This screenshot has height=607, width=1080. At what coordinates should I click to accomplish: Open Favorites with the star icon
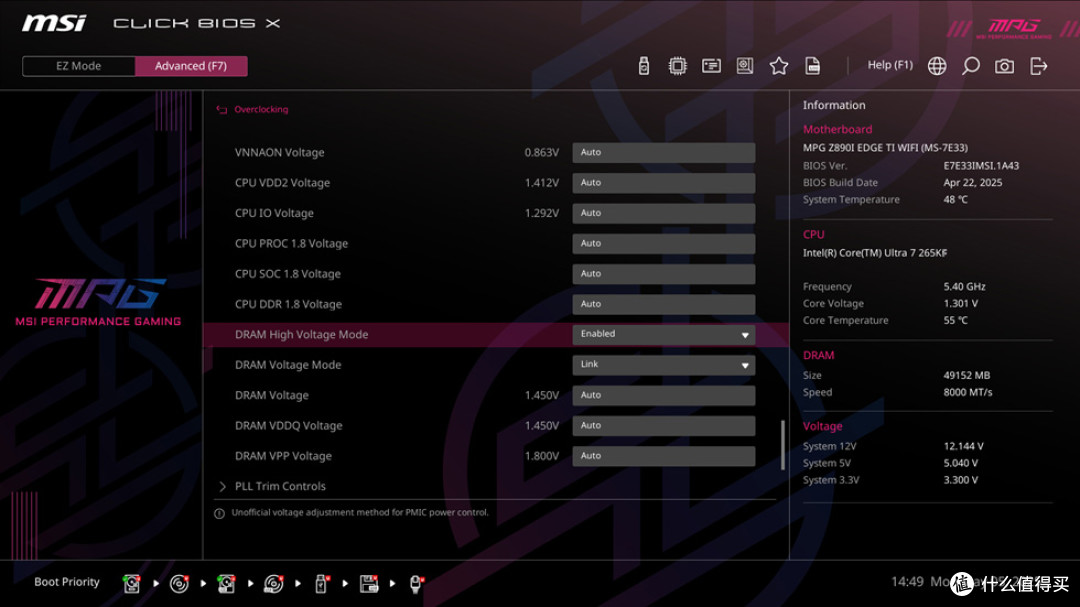click(778, 65)
